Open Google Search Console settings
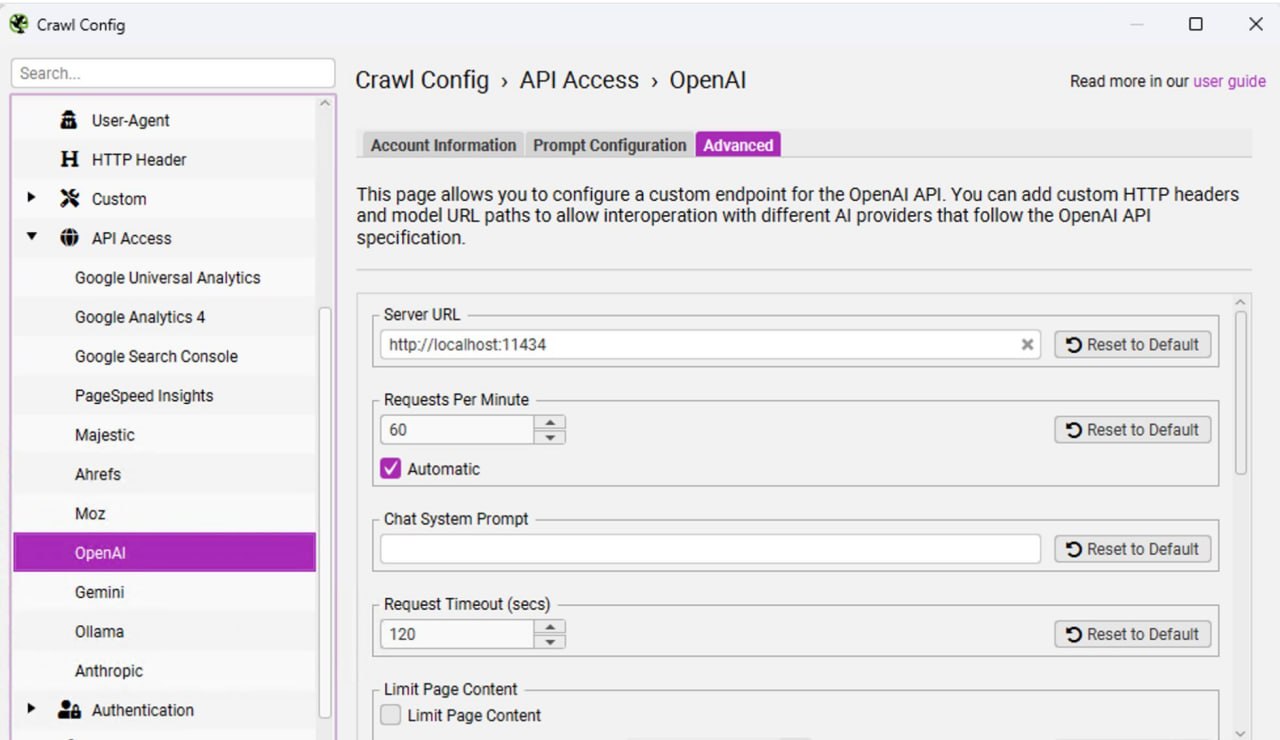The height and width of the screenshot is (740, 1280). tap(164, 356)
